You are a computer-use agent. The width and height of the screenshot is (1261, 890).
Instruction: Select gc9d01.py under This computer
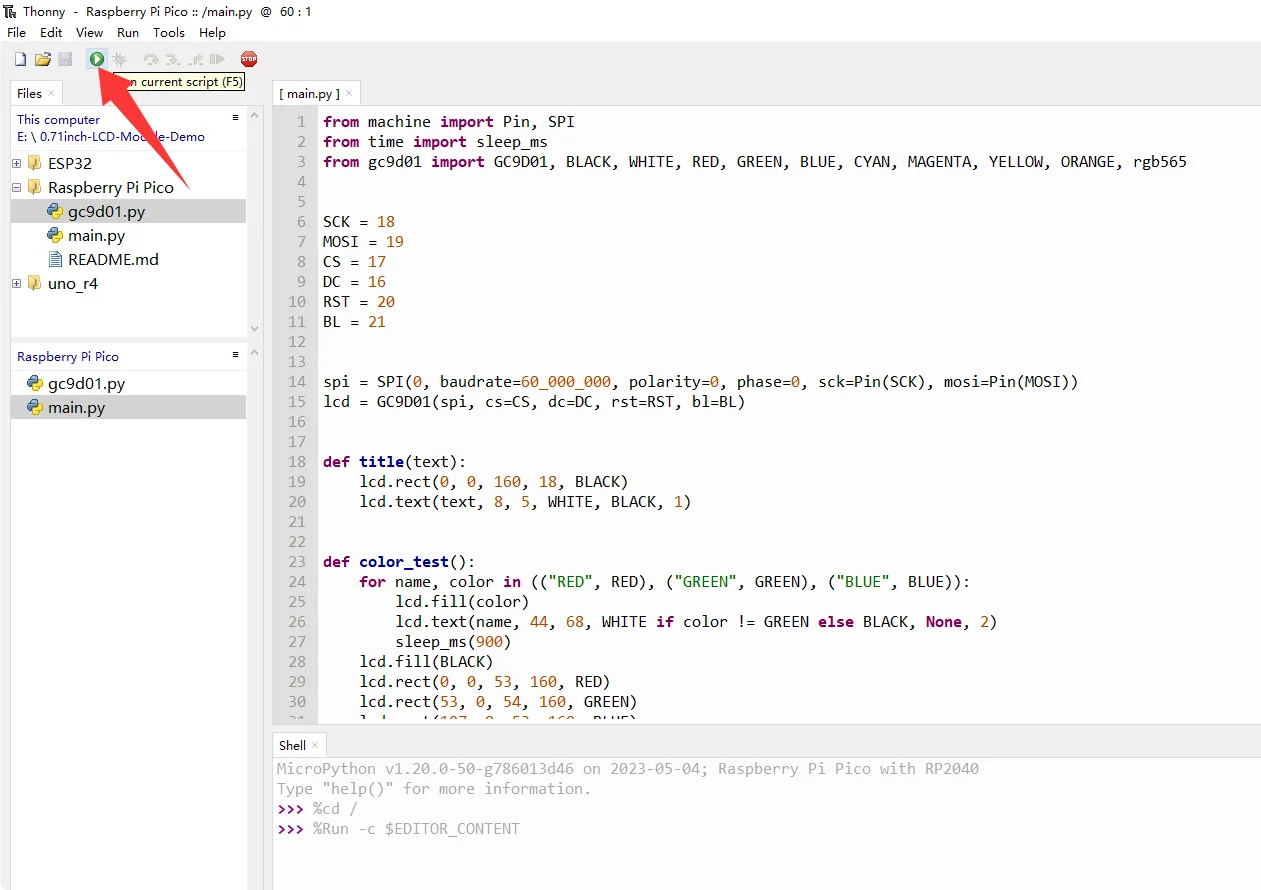tap(128, 211)
